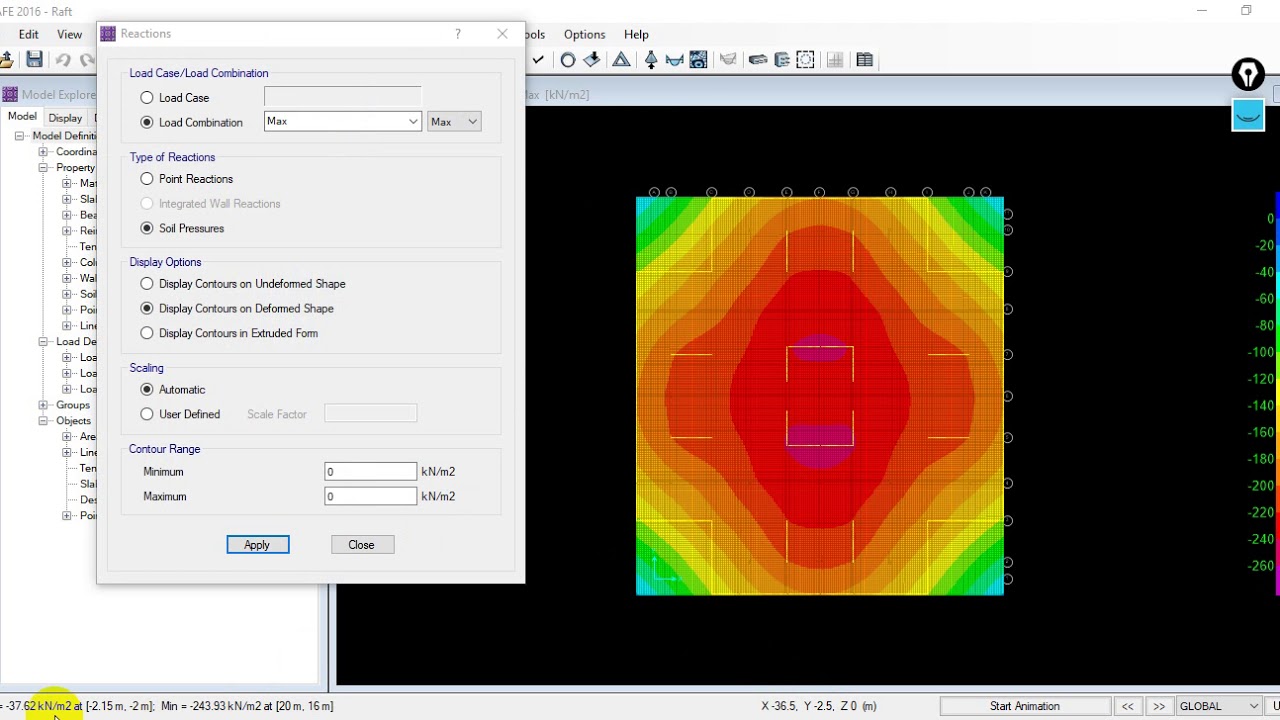
Task: Select Display Contours on Deformed Shape
Action: [147, 309]
